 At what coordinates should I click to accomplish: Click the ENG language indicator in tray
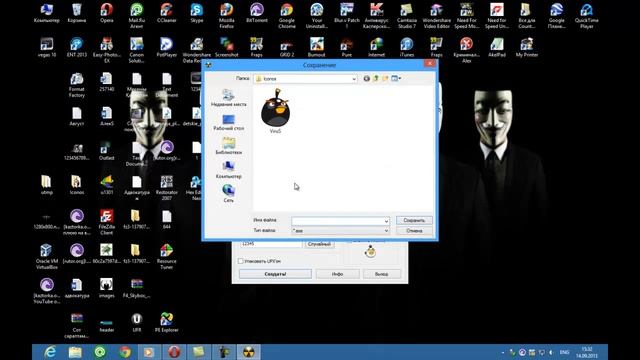(564, 352)
